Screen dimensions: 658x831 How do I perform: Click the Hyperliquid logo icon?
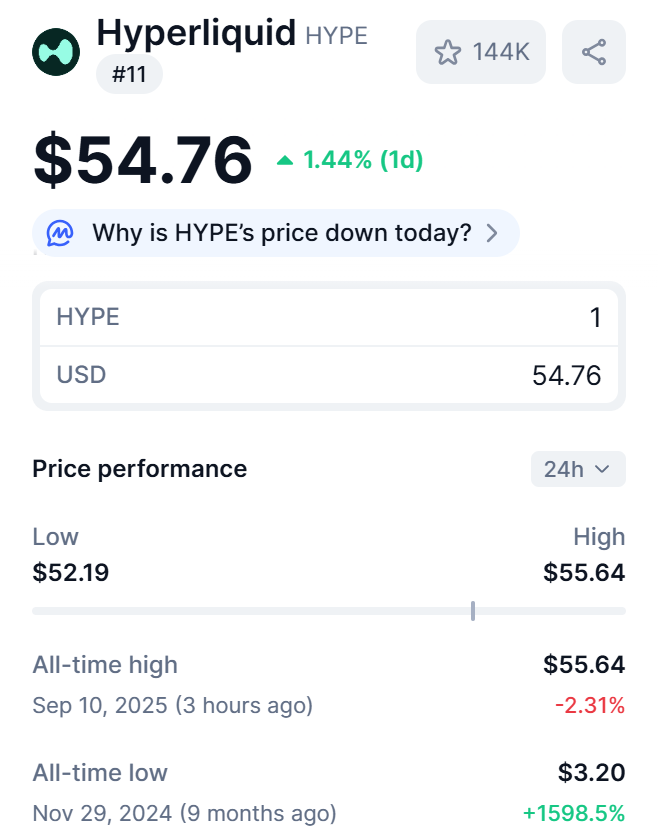coord(57,53)
